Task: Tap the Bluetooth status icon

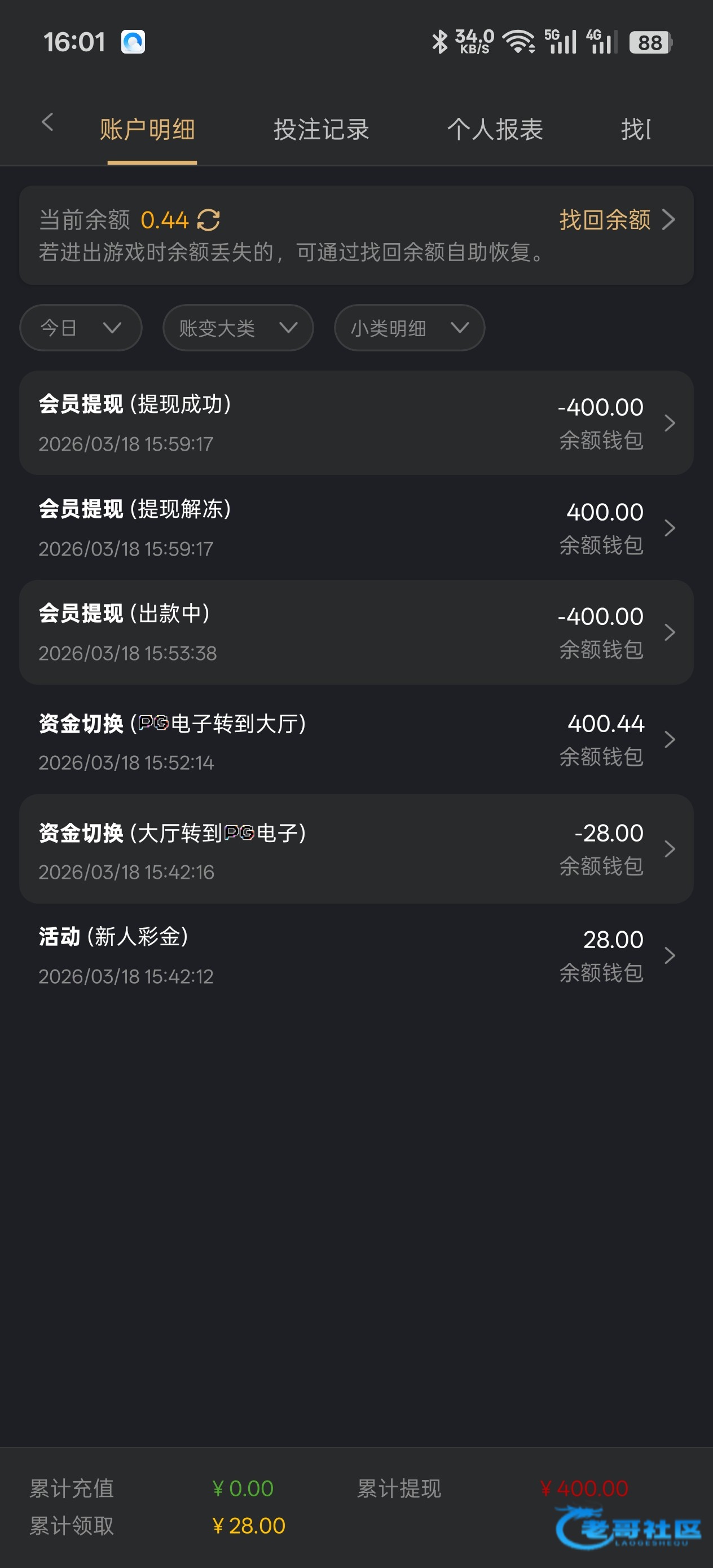Action: (439, 42)
